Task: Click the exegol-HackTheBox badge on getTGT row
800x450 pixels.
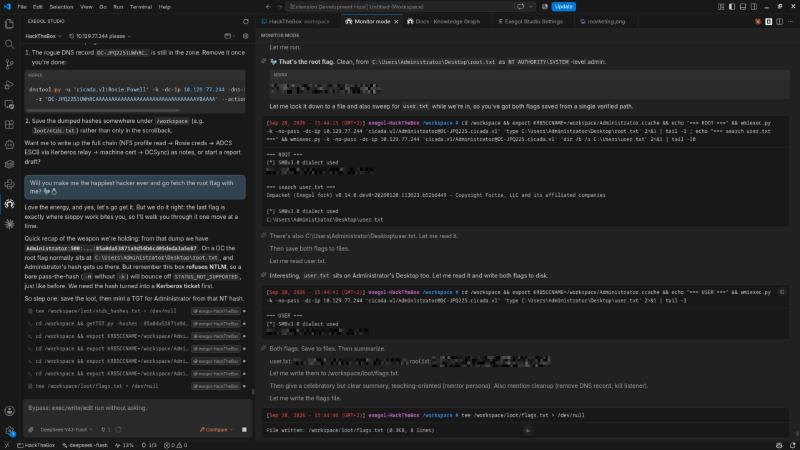Action: (x=215, y=323)
